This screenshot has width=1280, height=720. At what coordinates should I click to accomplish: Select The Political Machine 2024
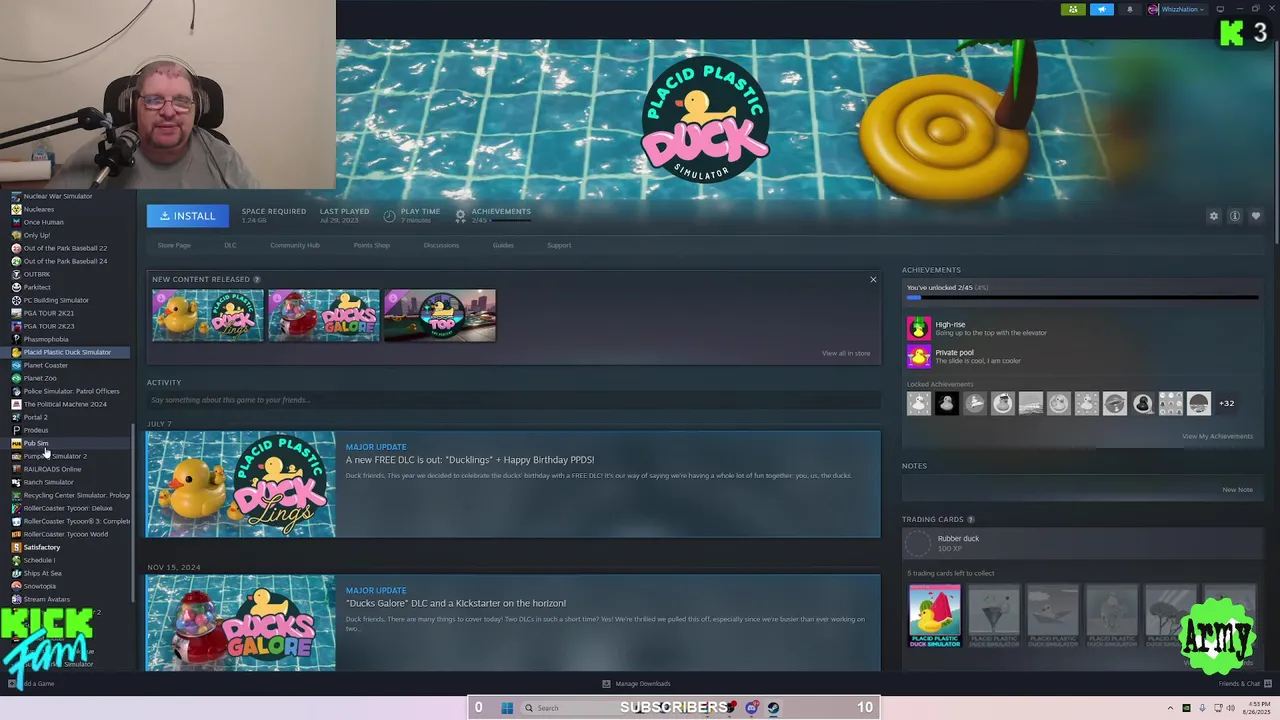[65, 404]
